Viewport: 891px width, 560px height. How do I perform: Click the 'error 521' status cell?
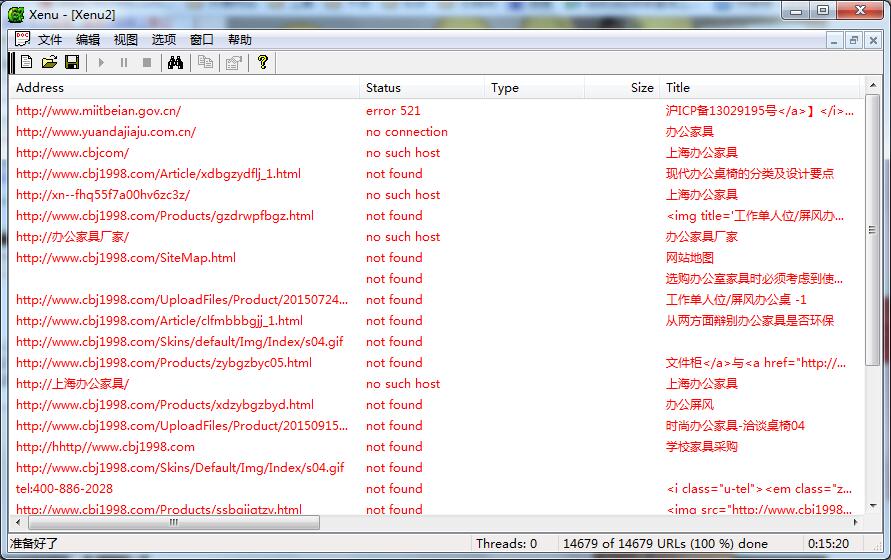click(x=393, y=111)
